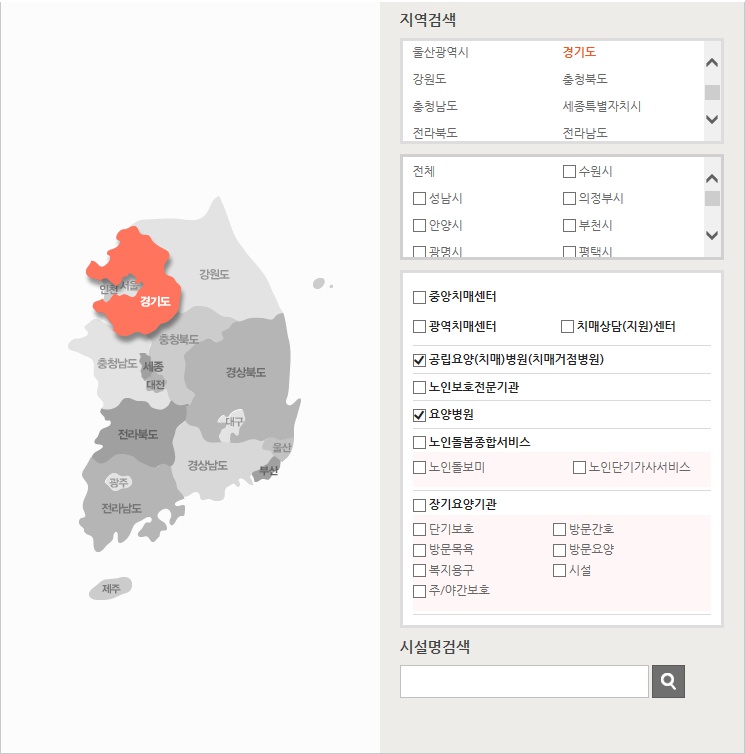The image size is (745, 754).
Task: Focus the 시설명검색 text field
Action: (x=524, y=681)
